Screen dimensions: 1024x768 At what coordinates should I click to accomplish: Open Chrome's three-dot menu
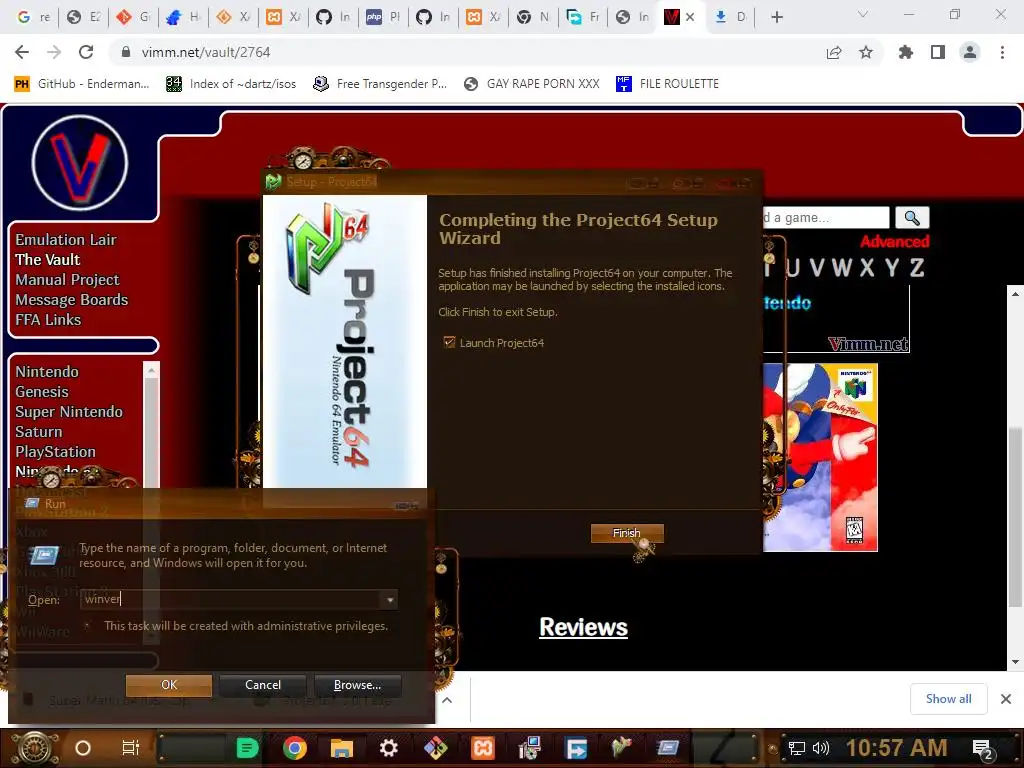tap(1002, 52)
